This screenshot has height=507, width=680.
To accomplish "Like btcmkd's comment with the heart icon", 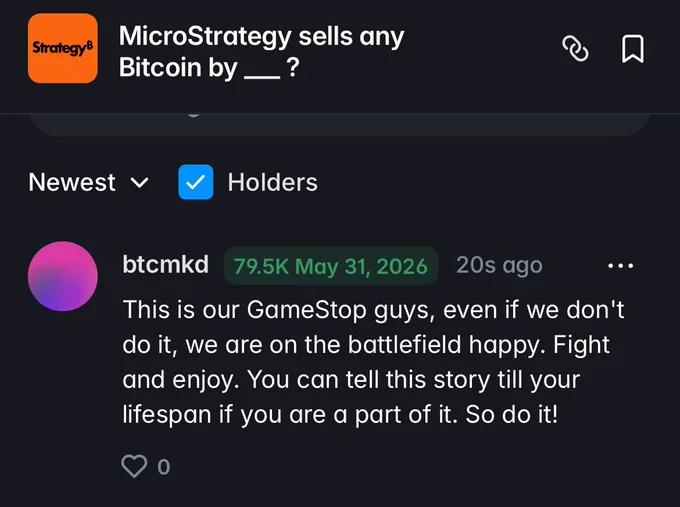I will 134,466.
